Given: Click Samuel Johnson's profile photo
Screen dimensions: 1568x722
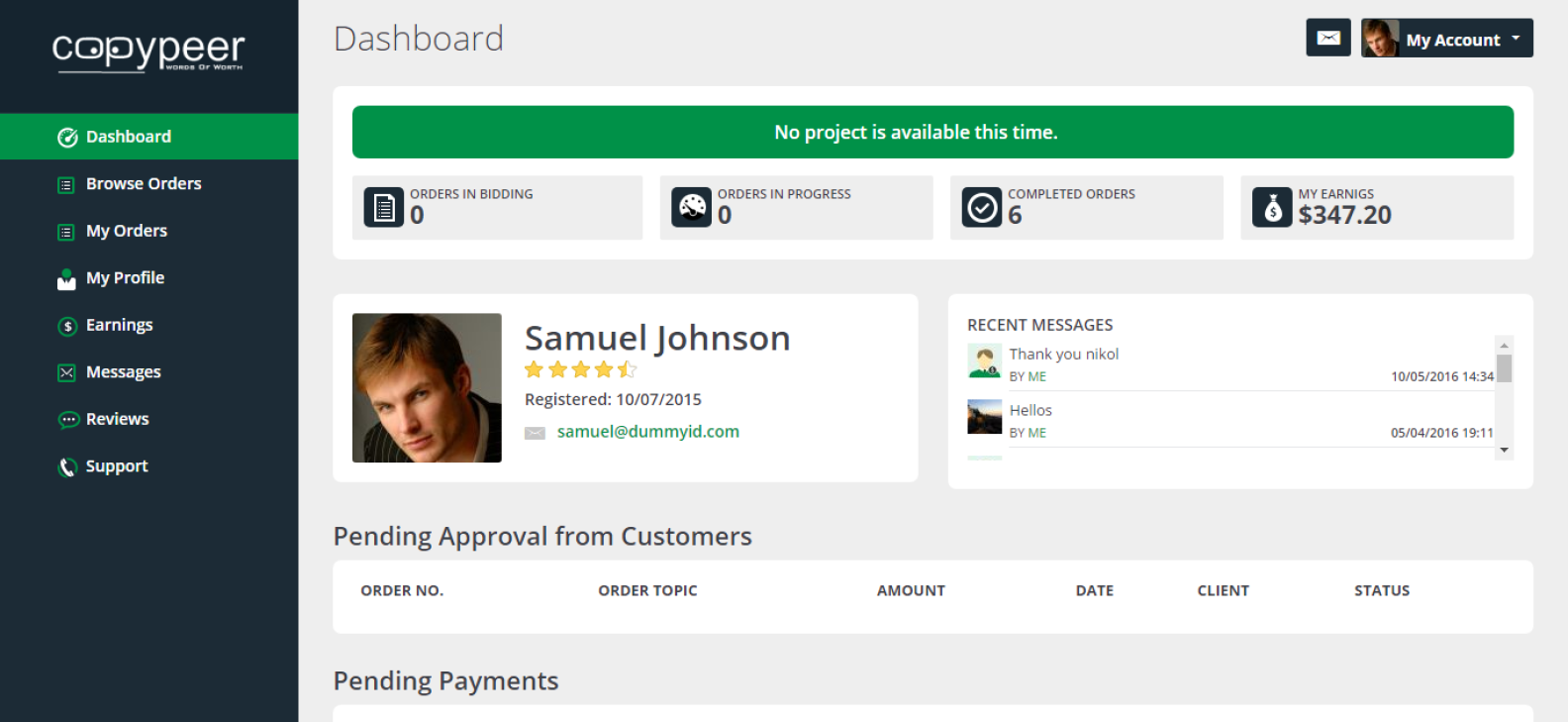Looking at the screenshot, I should tap(427, 388).
